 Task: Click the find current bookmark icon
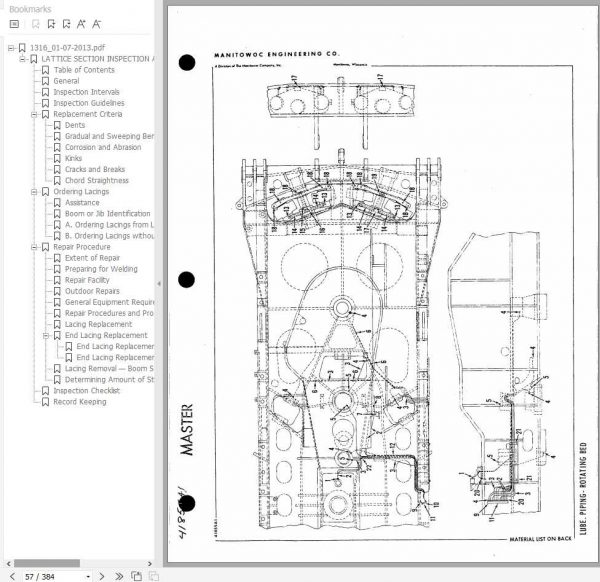[x=66, y=24]
